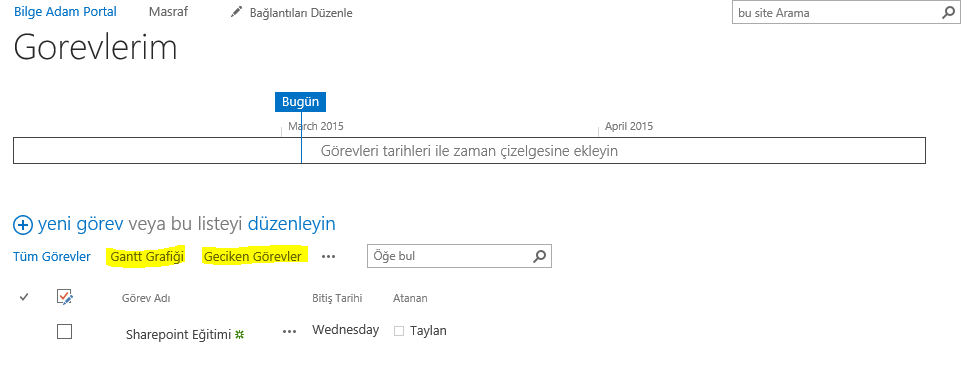This screenshot has height=372, width=967.
Task: Click the site search magnifier icon
Action: pyautogui.click(x=948, y=12)
